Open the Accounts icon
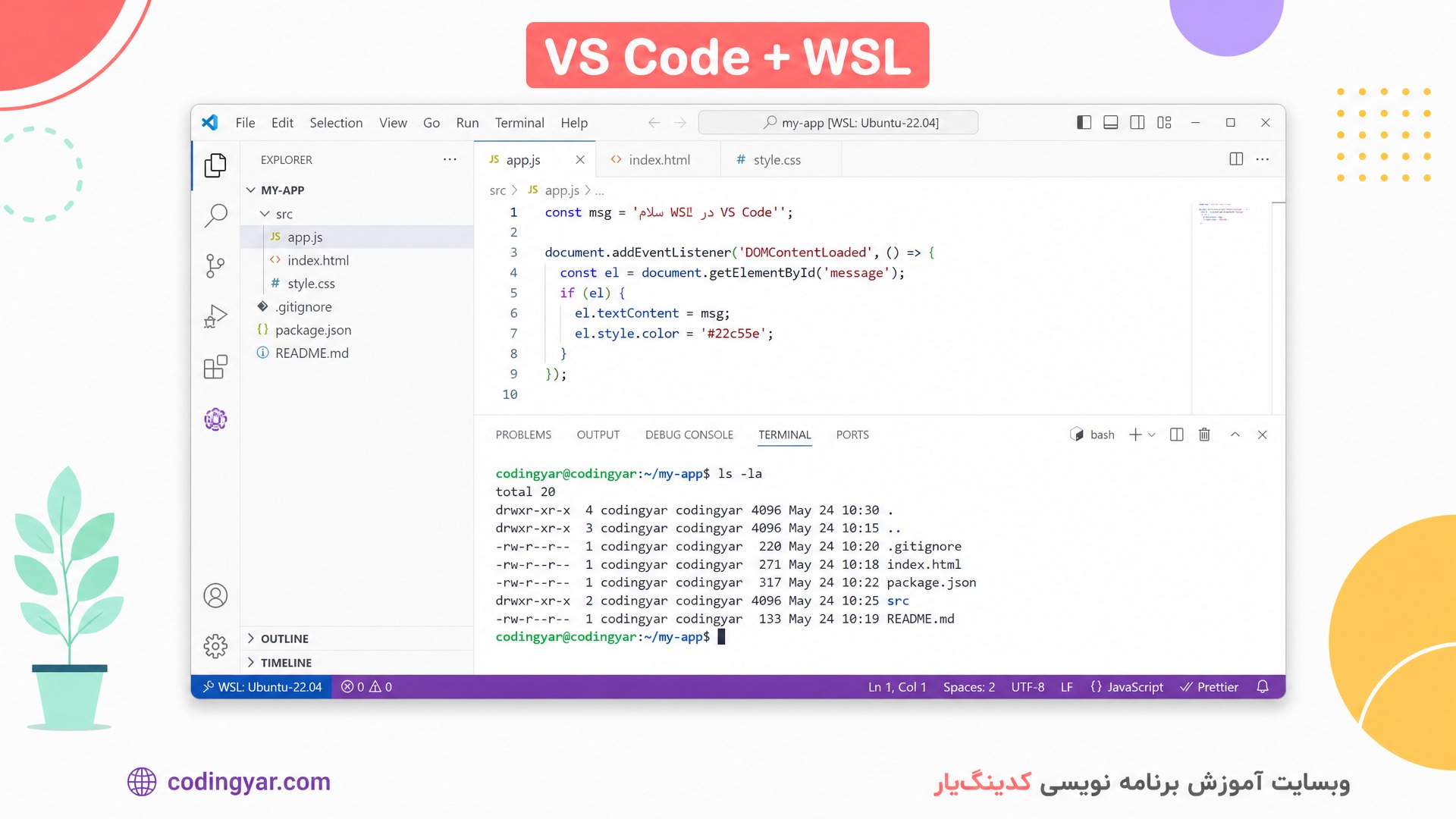The width and height of the screenshot is (1456, 819). pos(215,595)
